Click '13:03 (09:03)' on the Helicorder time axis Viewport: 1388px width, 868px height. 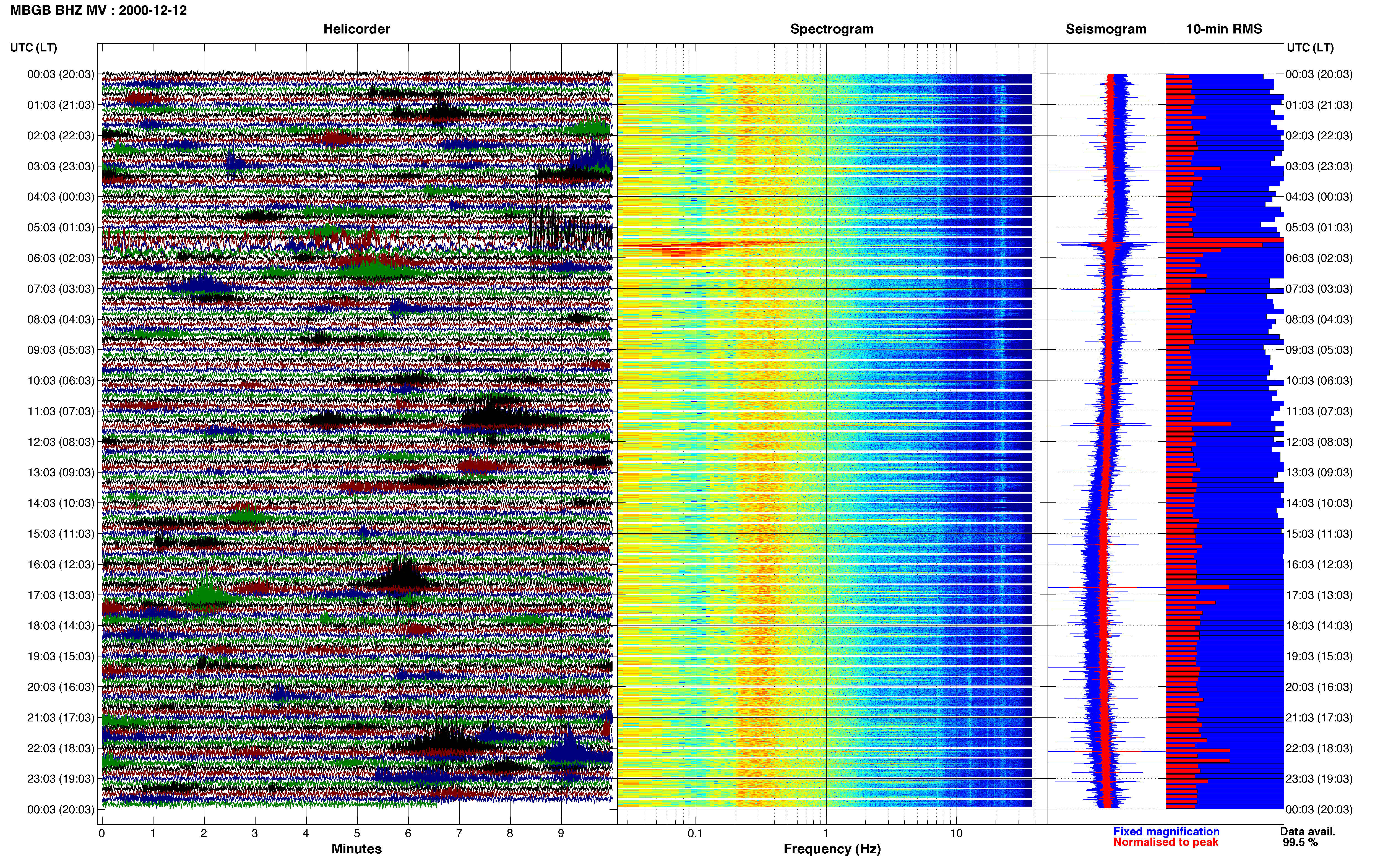coord(61,473)
